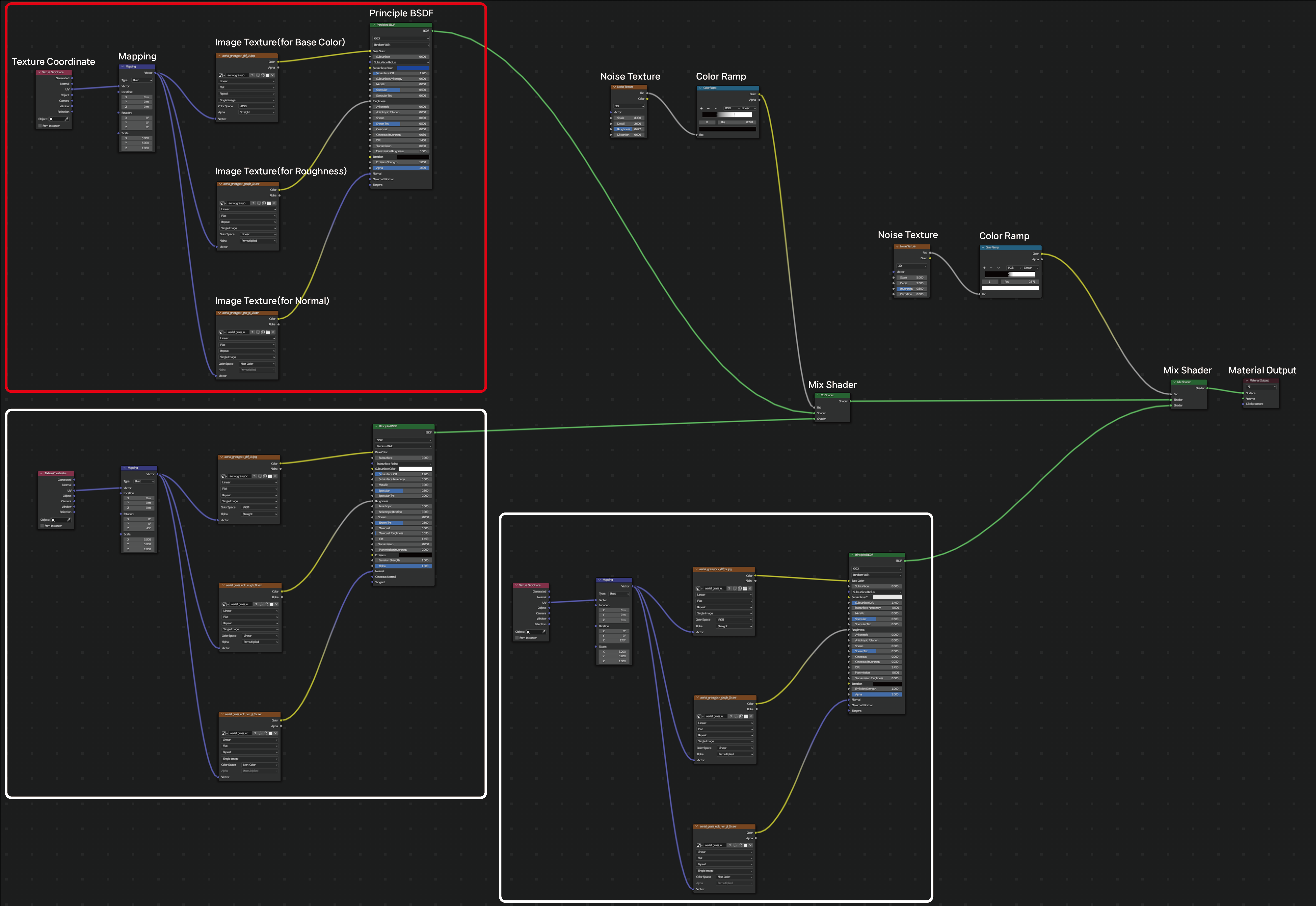Toggle From Instancer in middle-left Texture Coordinate node

tap(42, 526)
